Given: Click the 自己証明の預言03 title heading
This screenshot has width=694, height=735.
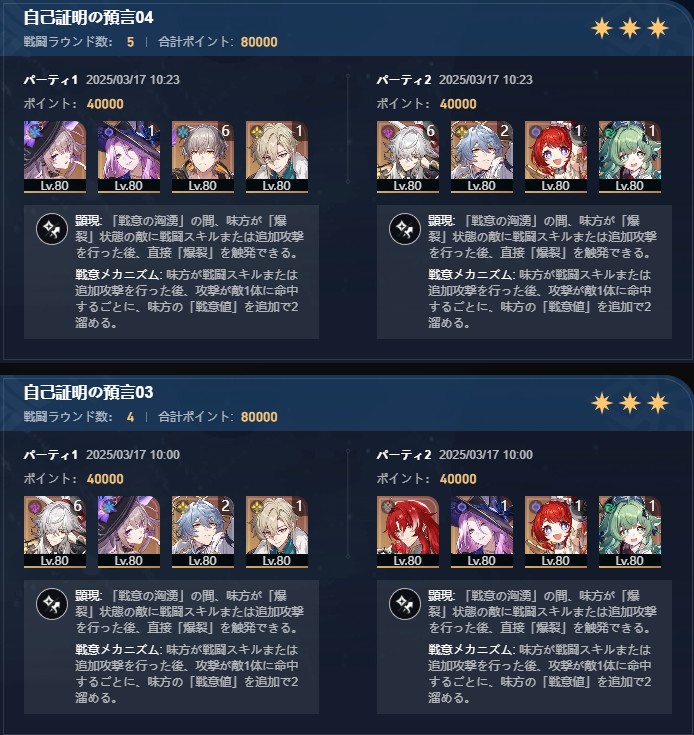Looking at the screenshot, I should (89, 392).
